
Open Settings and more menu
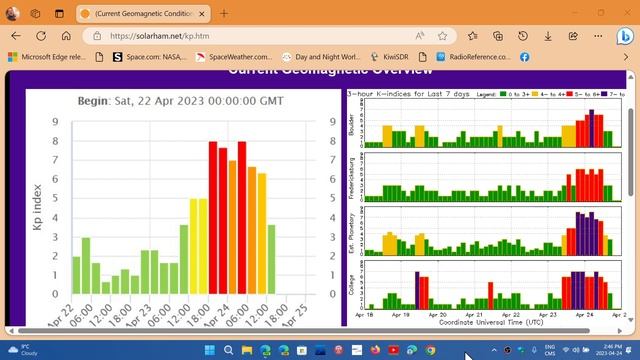coord(598,36)
